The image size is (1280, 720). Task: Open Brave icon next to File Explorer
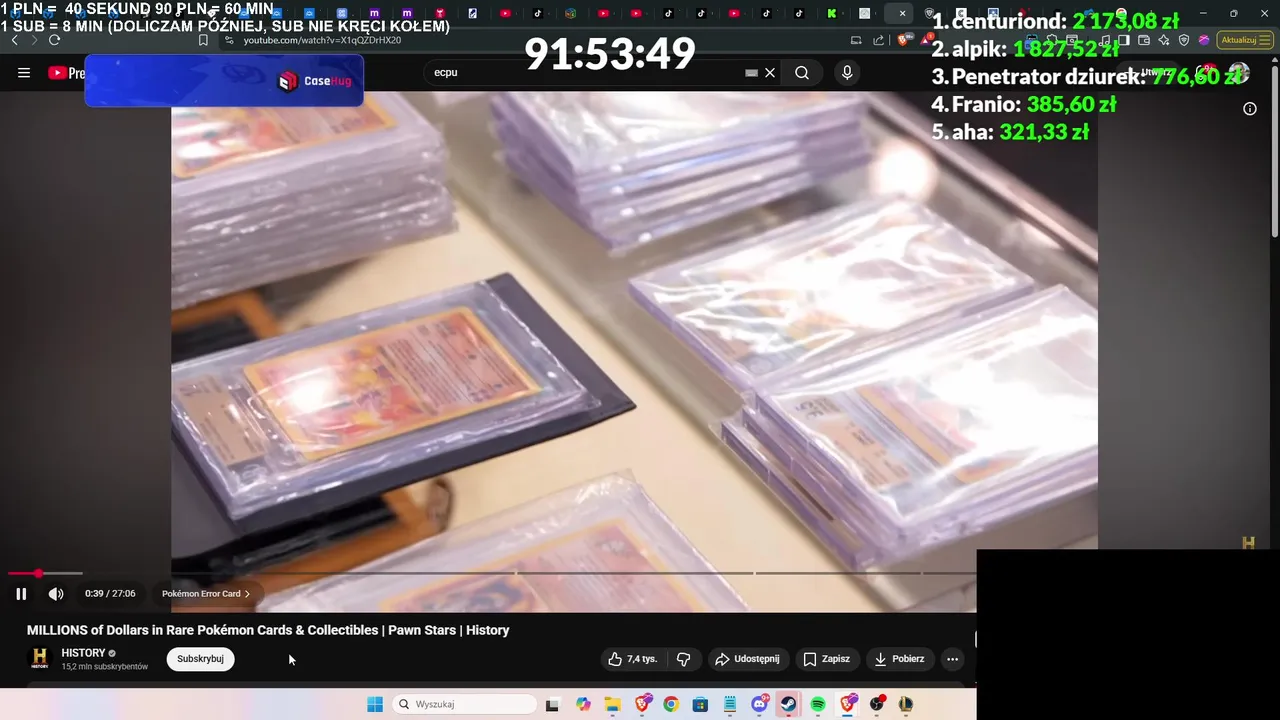642,704
